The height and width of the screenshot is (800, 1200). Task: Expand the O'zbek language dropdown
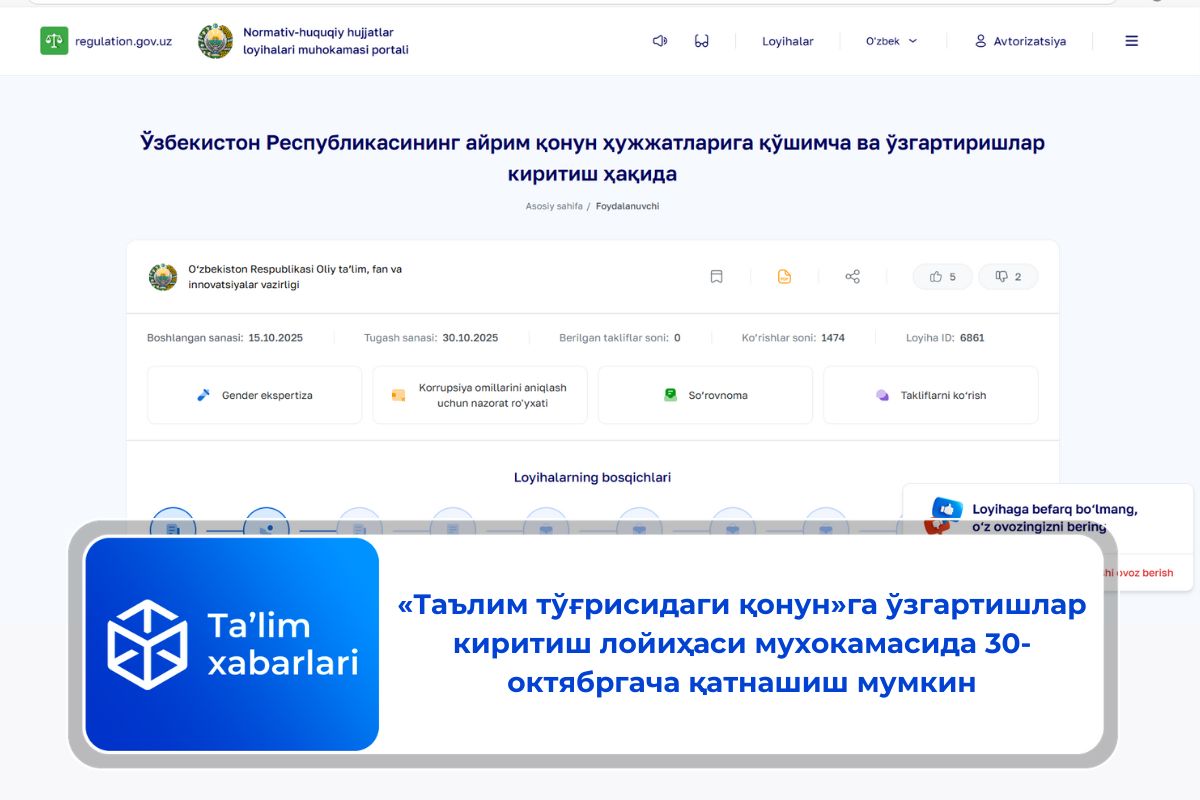coord(890,41)
